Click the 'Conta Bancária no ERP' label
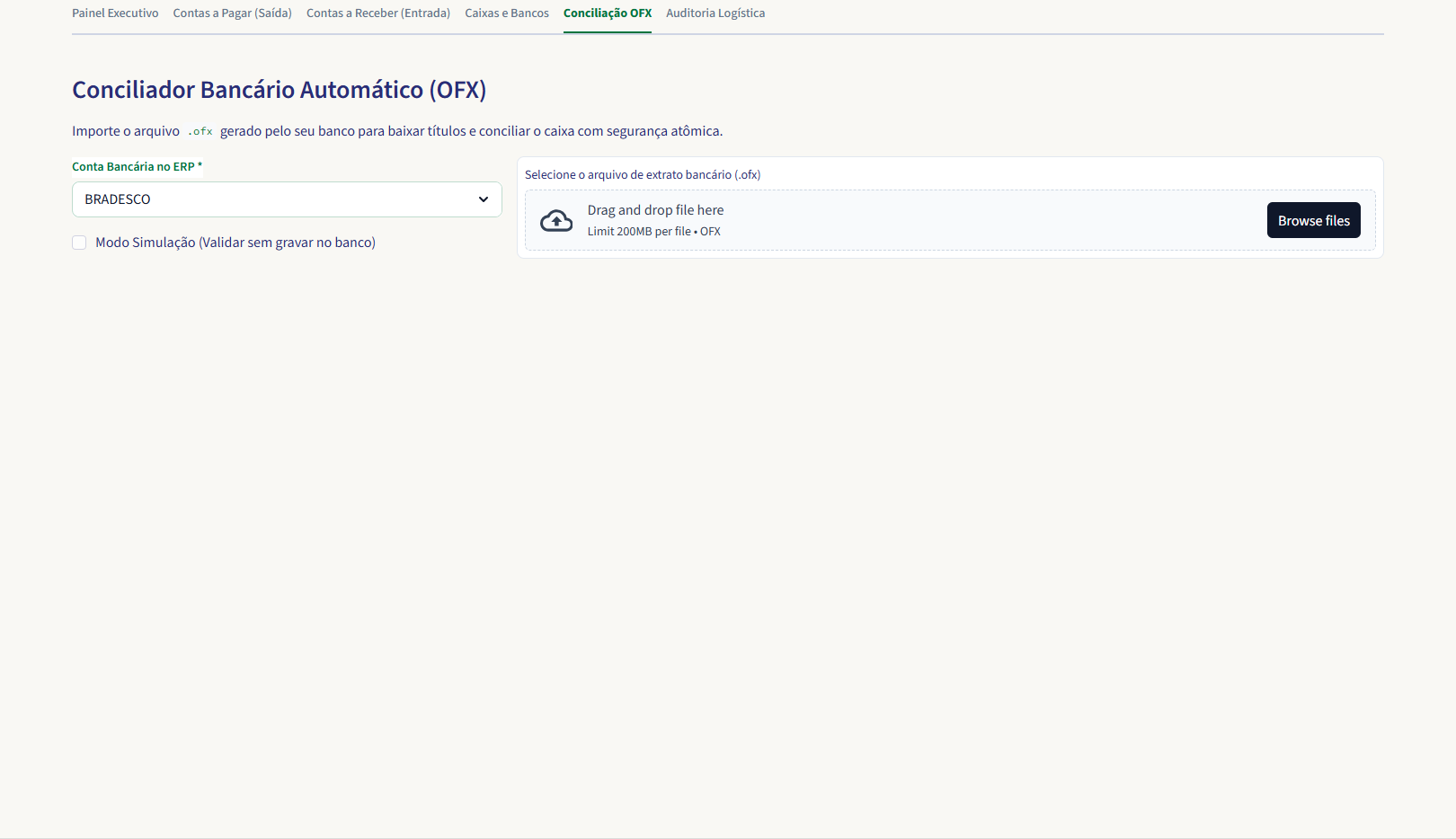Image resolution: width=1456 pixels, height=839 pixels. point(137,167)
